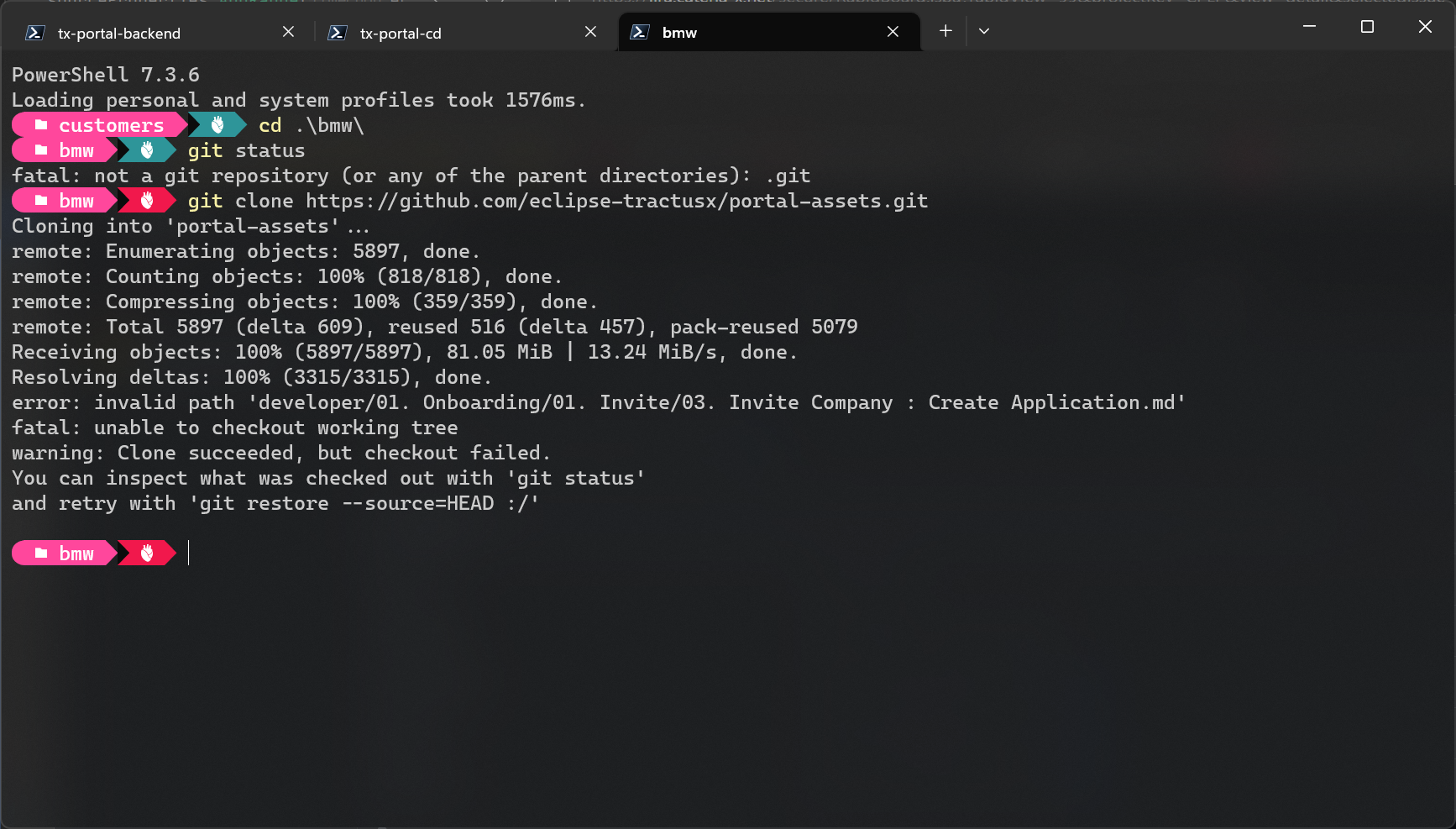Select the bmw tab
Image resolution: width=1456 pixels, height=829 pixels.
pyautogui.click(x=678, y=32)
